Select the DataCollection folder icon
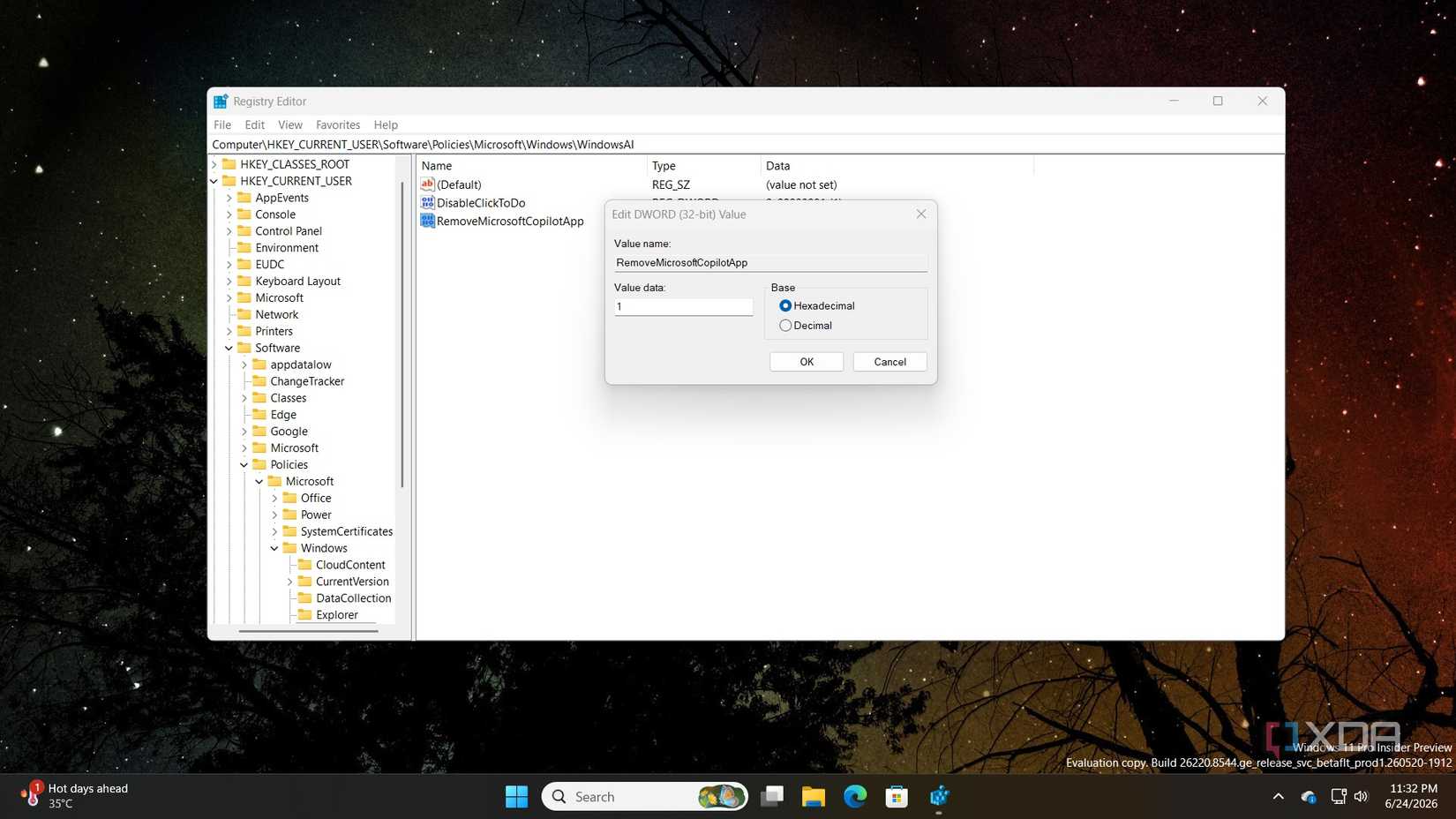Viewport: 1456px width, 819px height. [305, 598]
